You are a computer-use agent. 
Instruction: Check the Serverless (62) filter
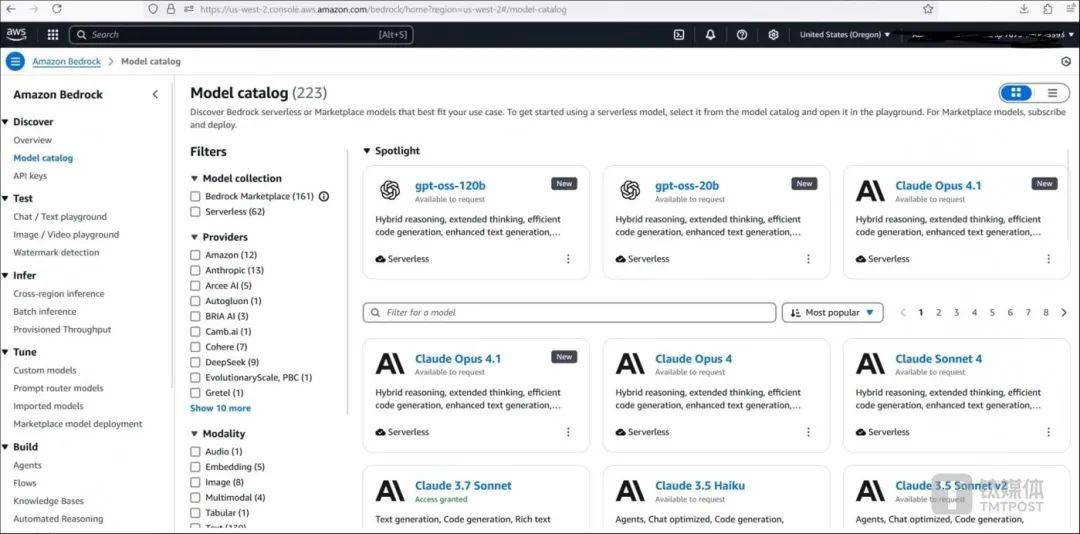pos(195,212)
